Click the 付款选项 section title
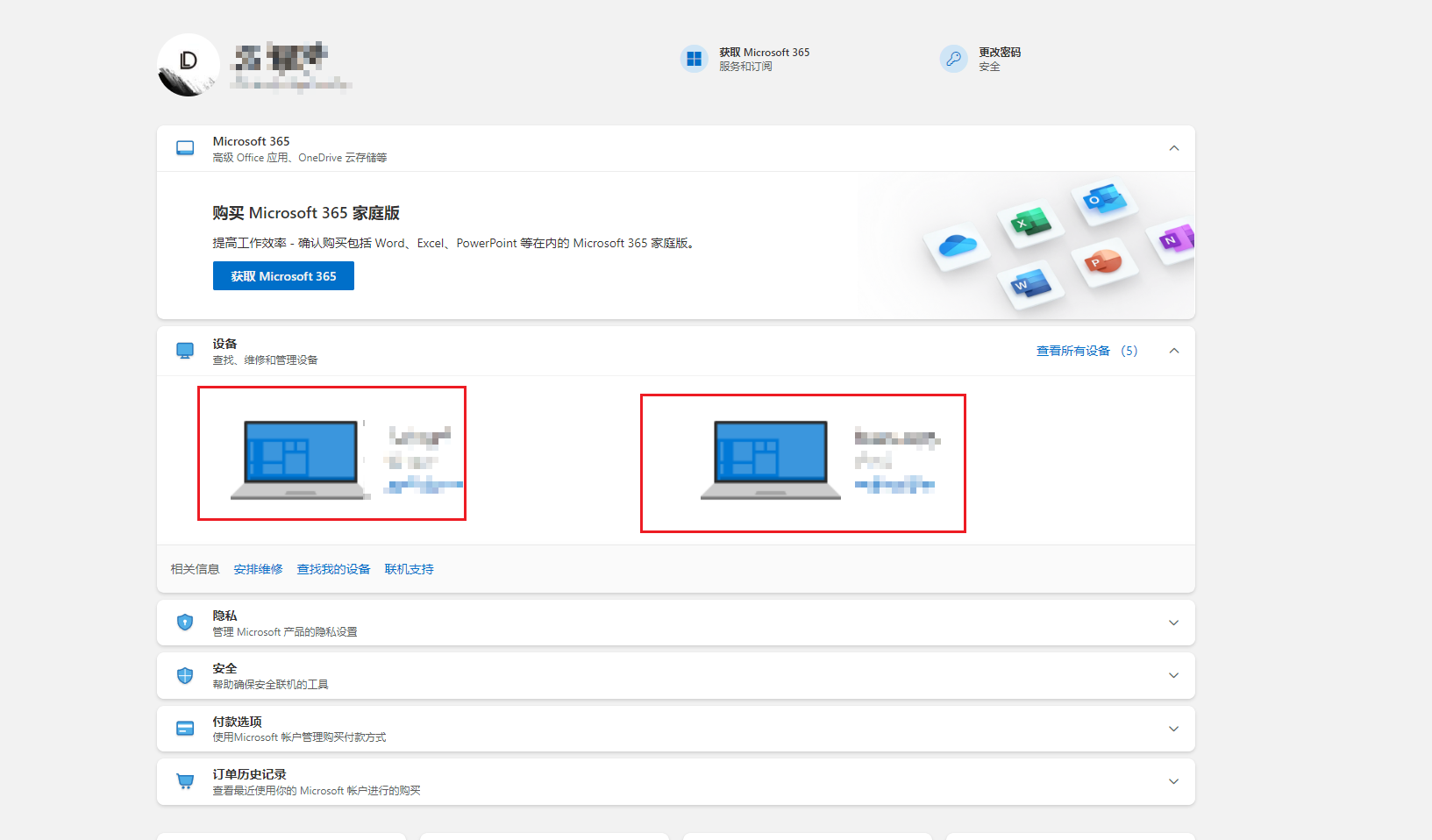This screenshot has width=1432, height=840. 238,722
